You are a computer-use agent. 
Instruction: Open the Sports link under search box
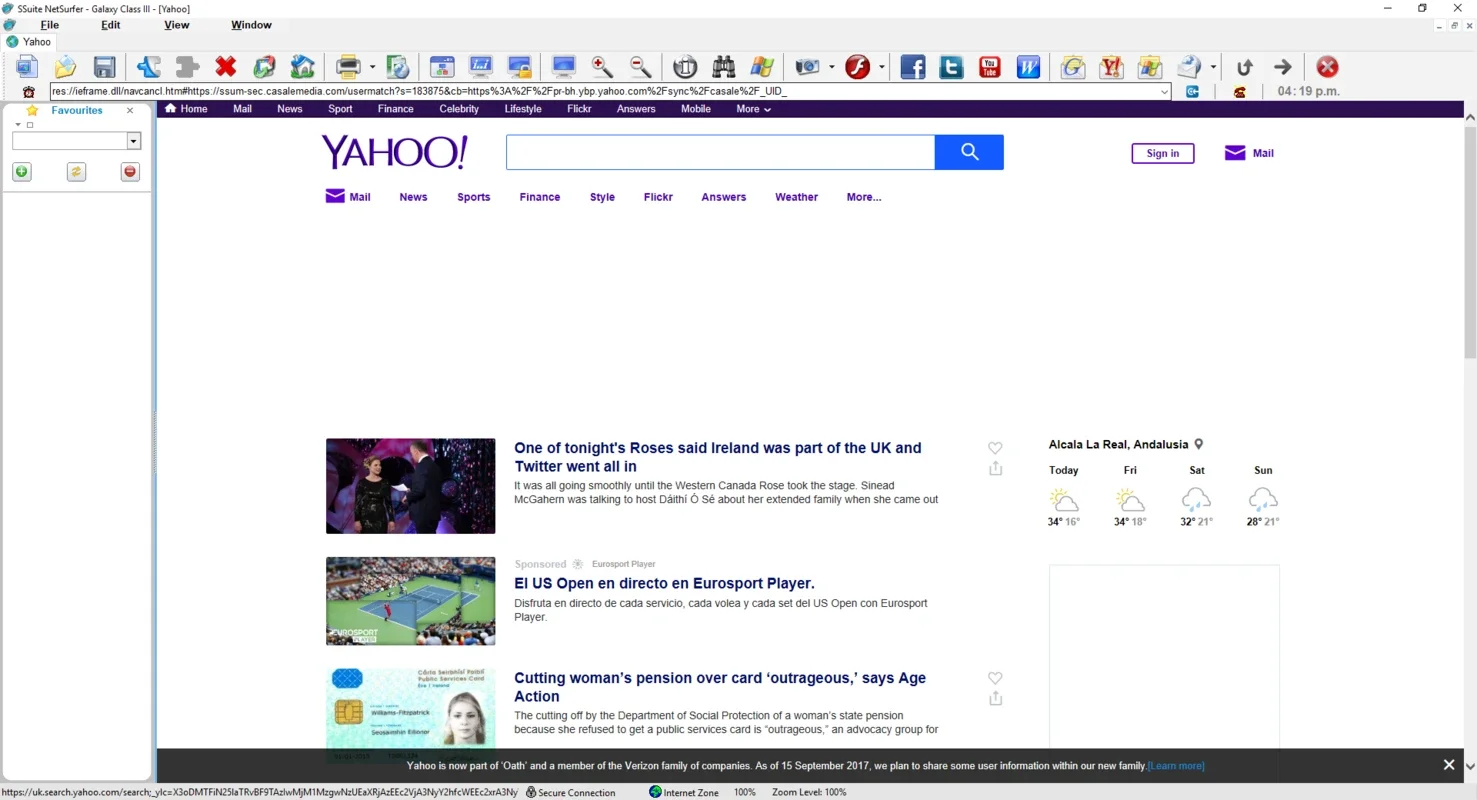(473, 197)
